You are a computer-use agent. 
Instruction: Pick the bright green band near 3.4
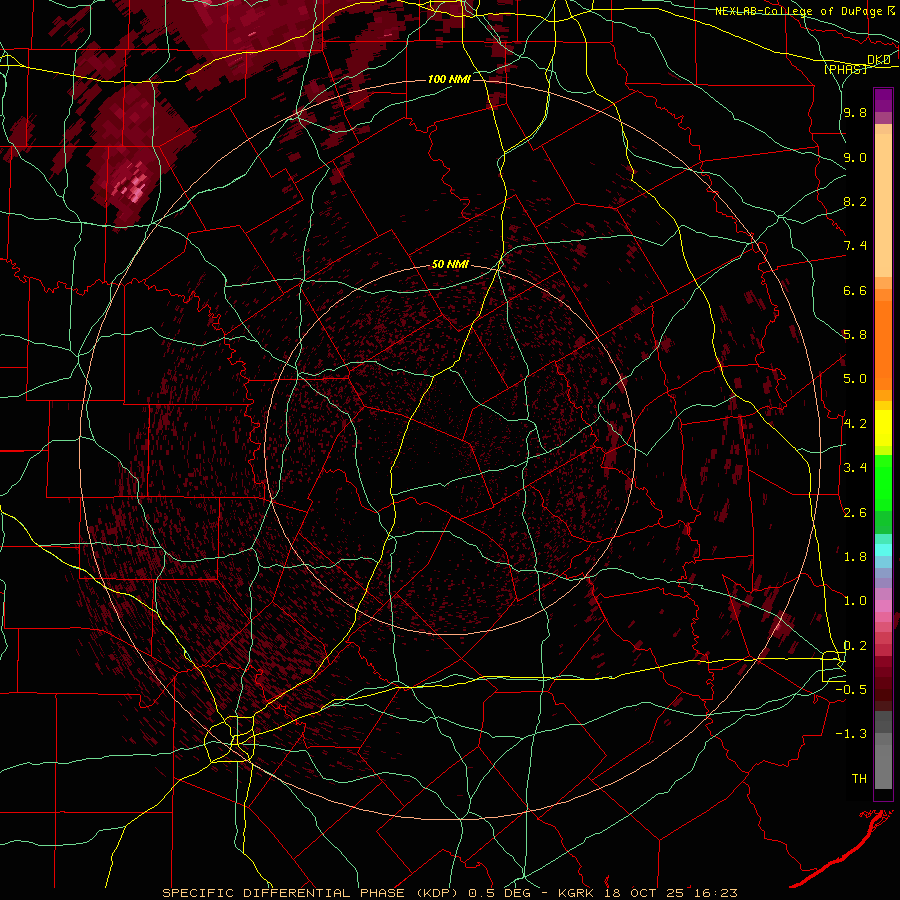click(883, 482)
